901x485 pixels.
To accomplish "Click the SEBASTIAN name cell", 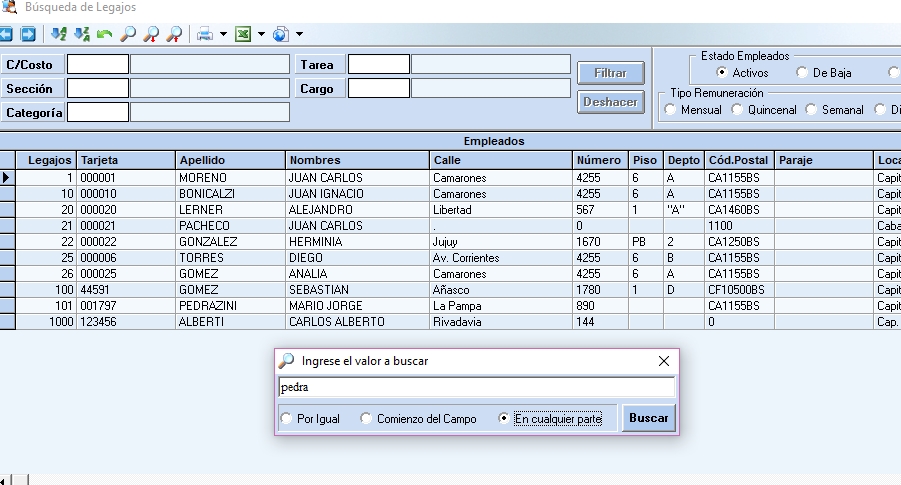I will (x=357, y=290).
